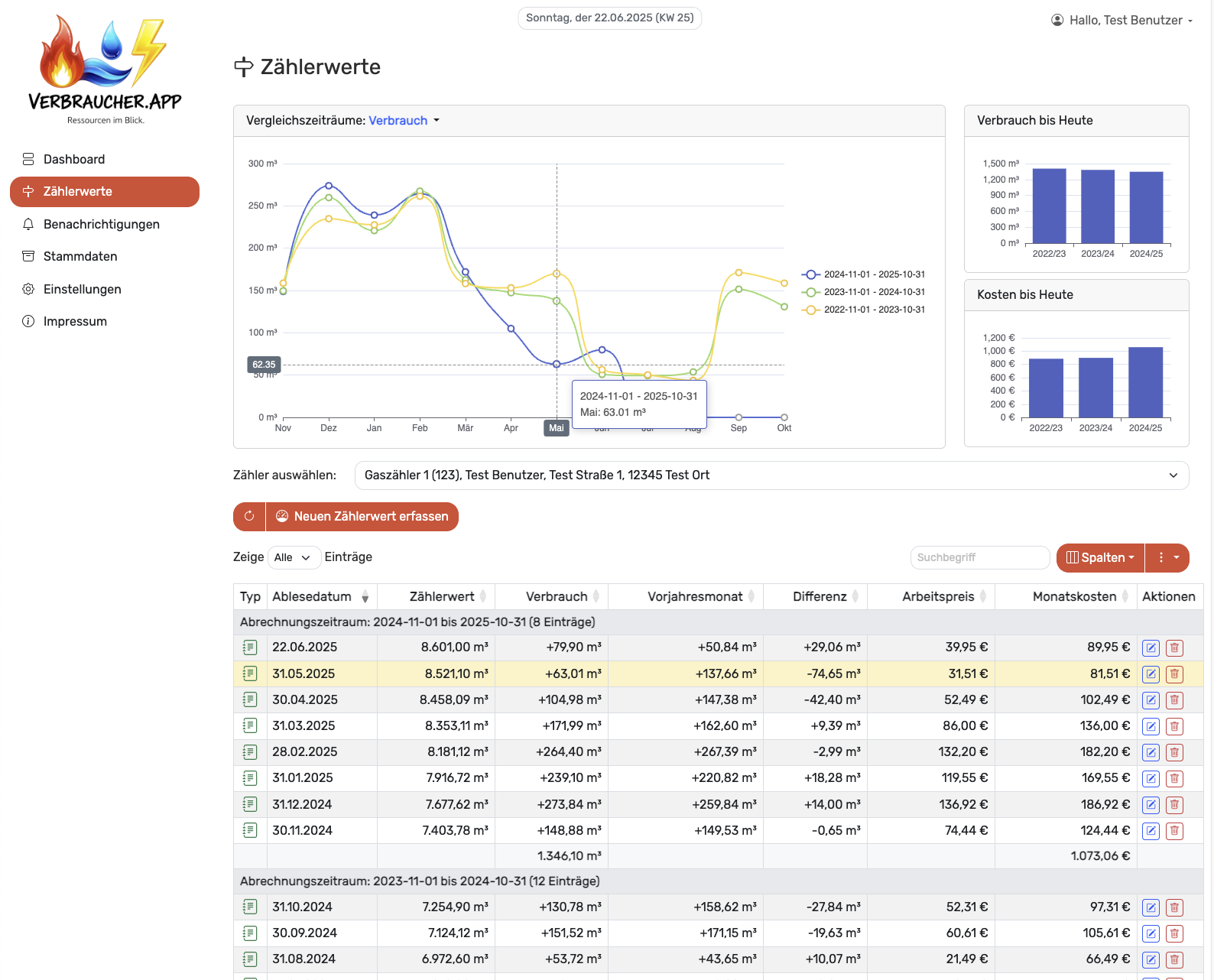Open Dashboard in the sidebar
This screenshot has height=980, width=1214.
click(x=74, y=159)
